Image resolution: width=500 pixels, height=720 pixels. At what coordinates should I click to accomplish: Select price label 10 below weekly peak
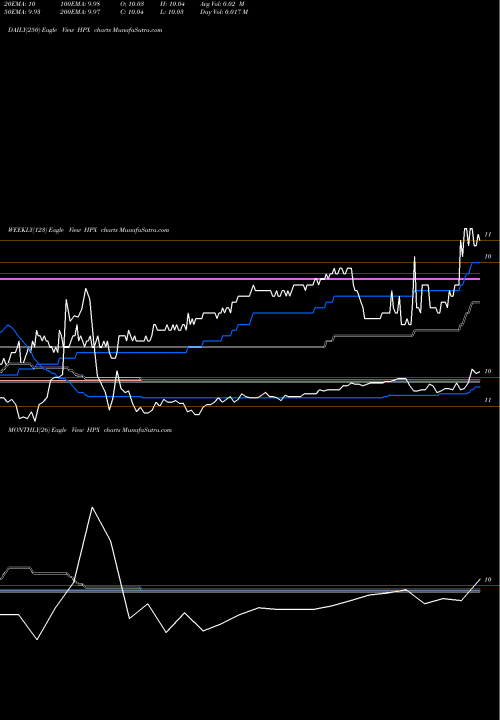(x=488, y=257)
